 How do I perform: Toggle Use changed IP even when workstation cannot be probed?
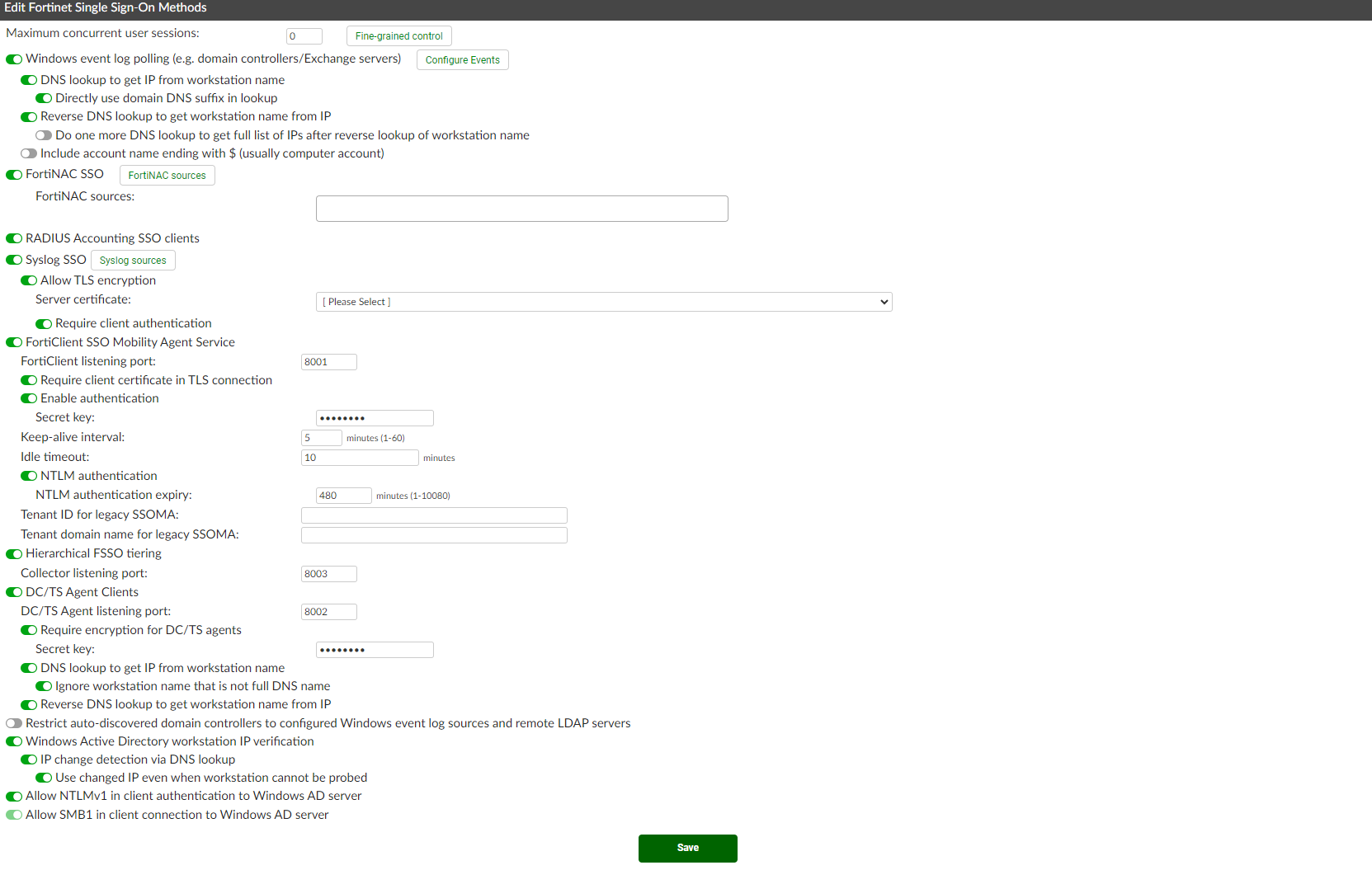coord(44,778)
